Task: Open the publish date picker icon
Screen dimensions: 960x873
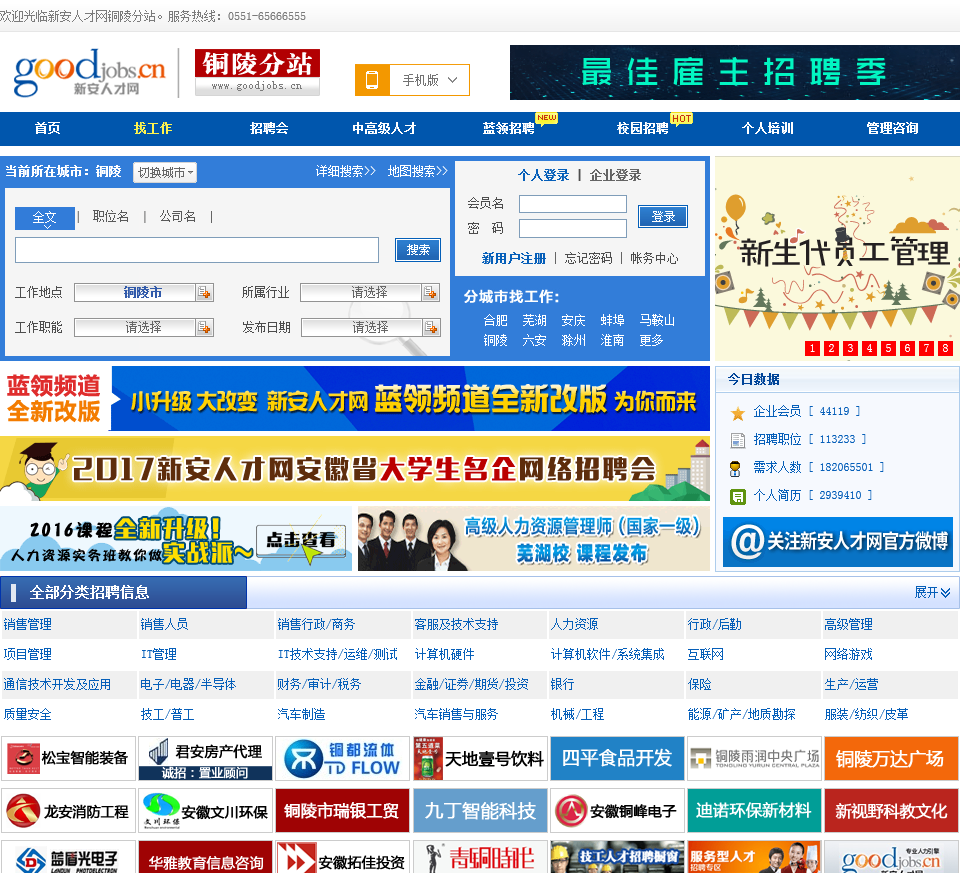Action: tap(431, 328)
